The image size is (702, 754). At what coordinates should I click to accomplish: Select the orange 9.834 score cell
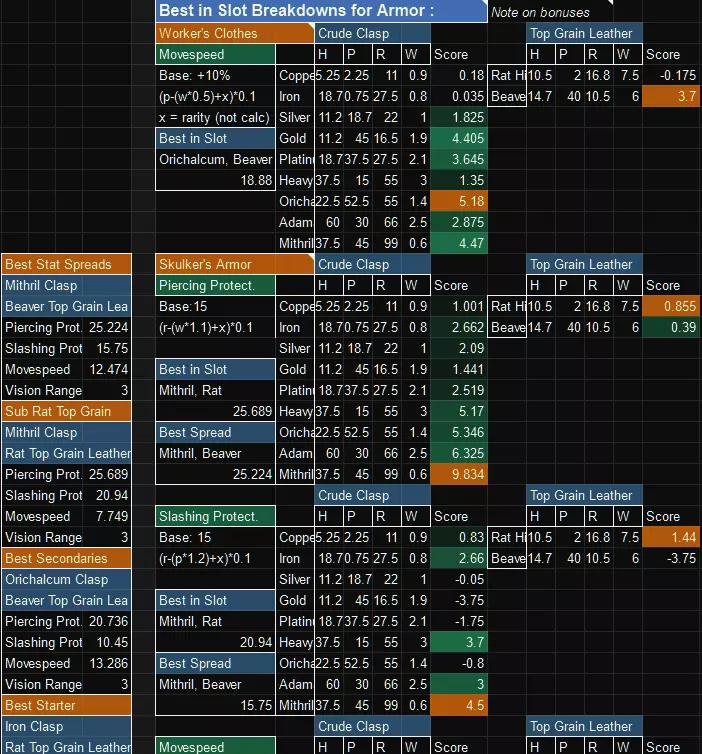click(459, 474)
